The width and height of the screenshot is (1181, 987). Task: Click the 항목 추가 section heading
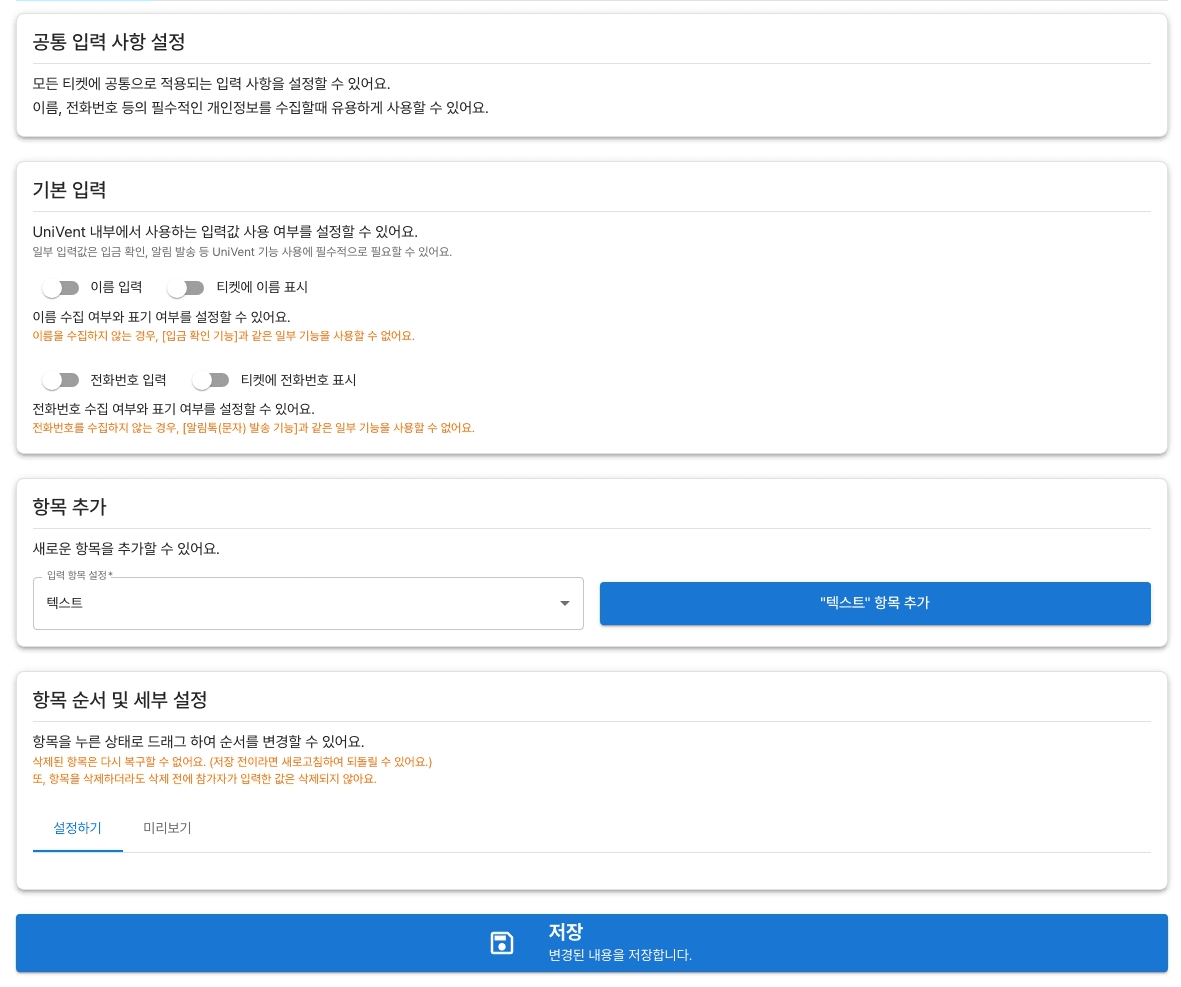[70, 507]
